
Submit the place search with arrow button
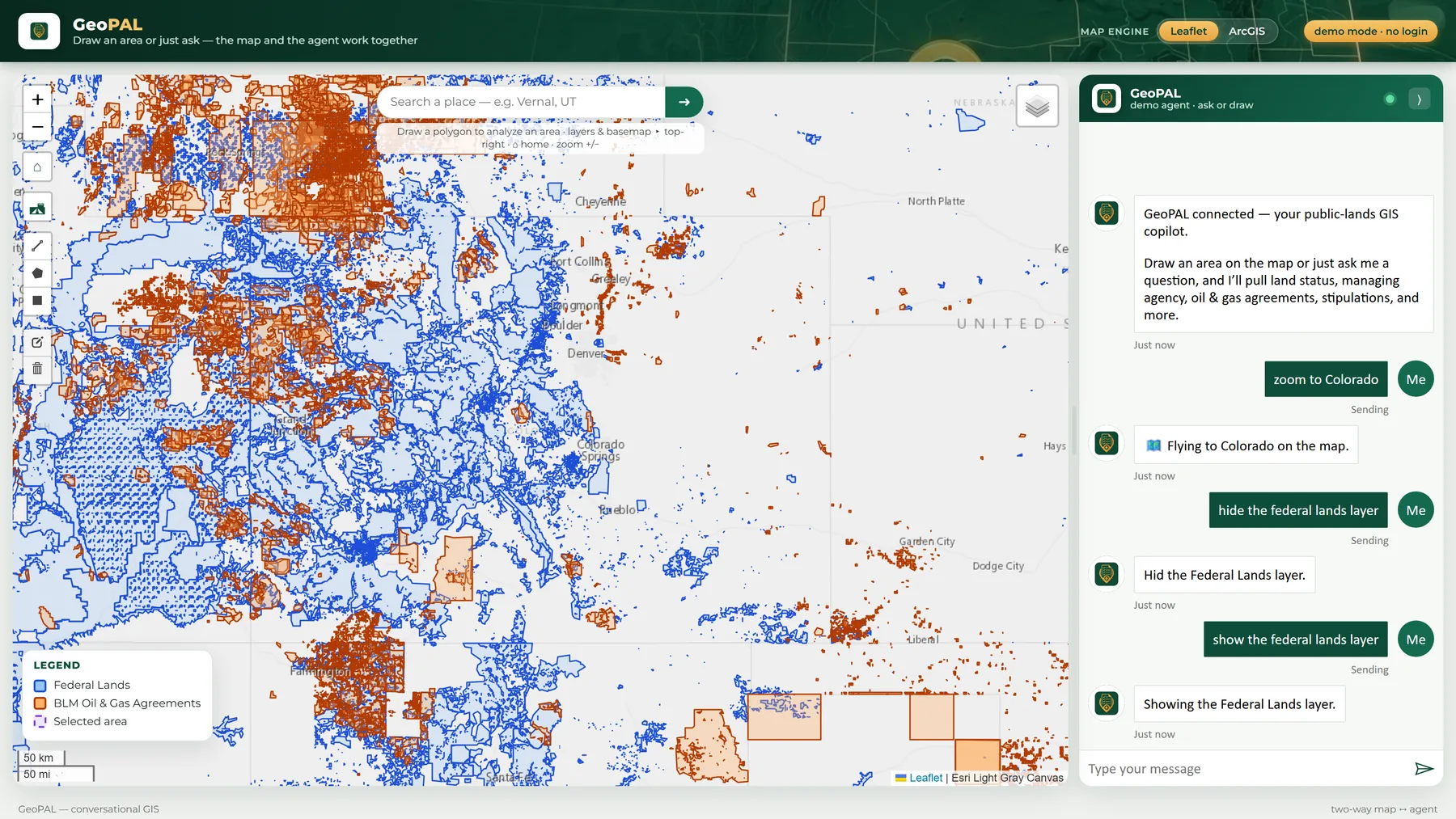click(684, 102)
